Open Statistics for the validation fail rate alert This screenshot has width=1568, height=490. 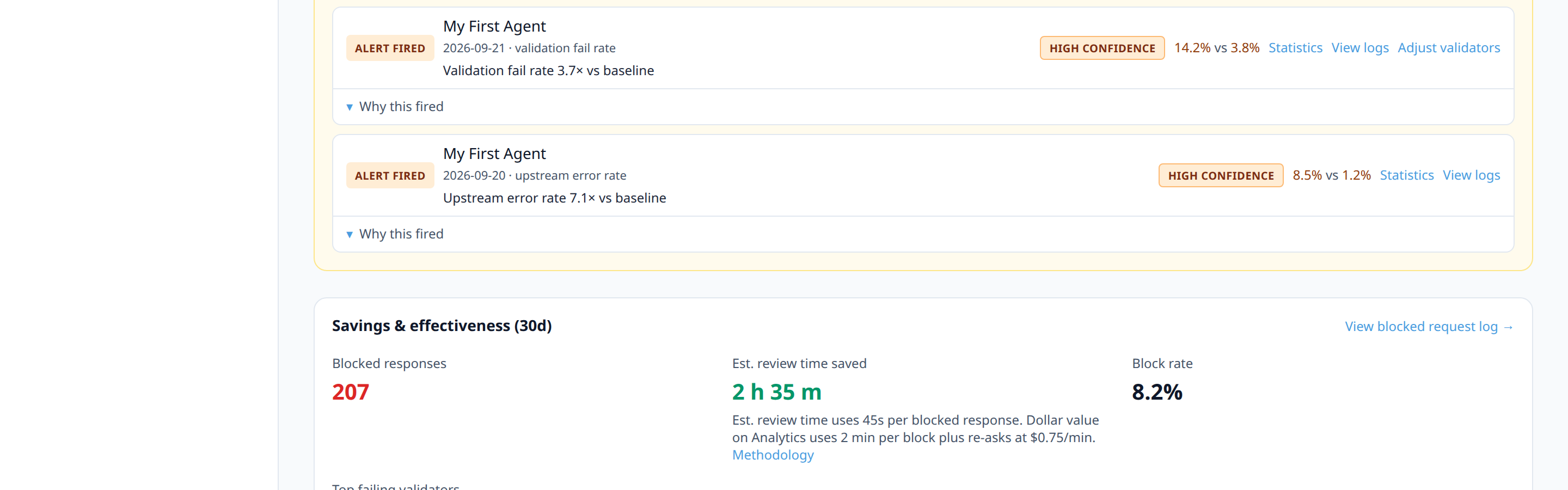[1295, 48]
